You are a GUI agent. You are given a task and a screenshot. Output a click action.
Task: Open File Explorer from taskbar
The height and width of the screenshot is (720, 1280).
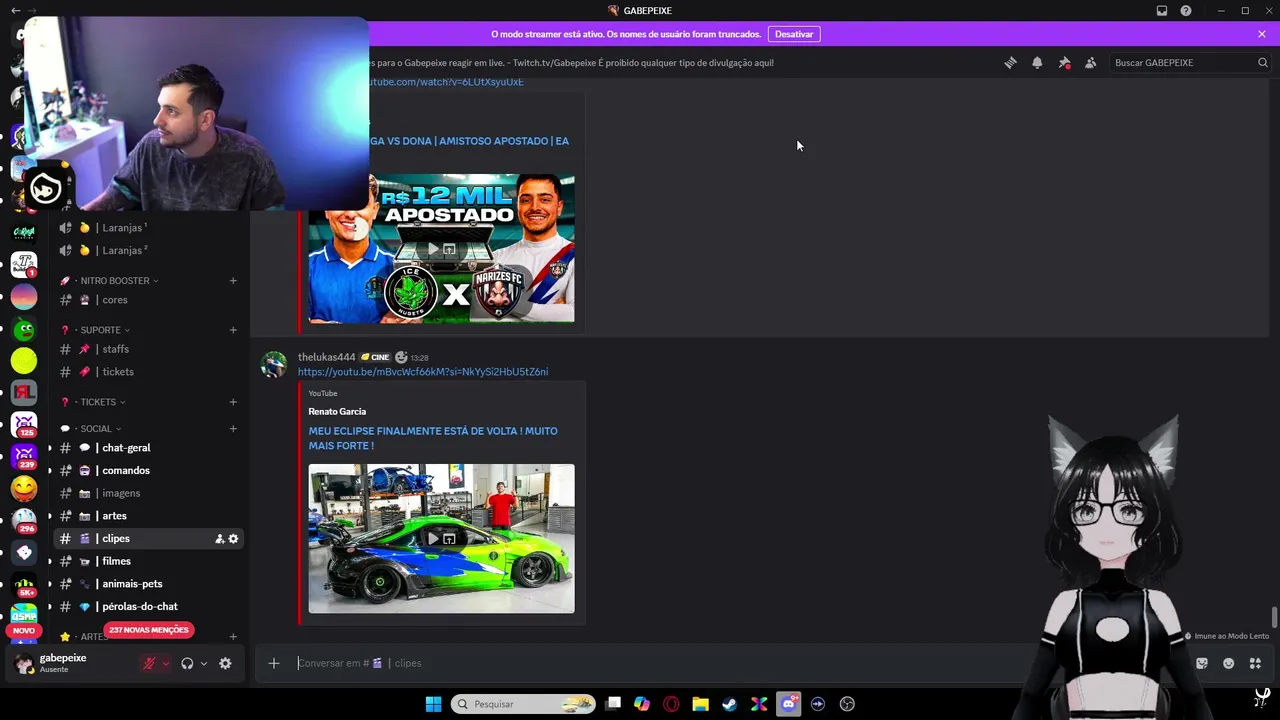pos(700,704)
